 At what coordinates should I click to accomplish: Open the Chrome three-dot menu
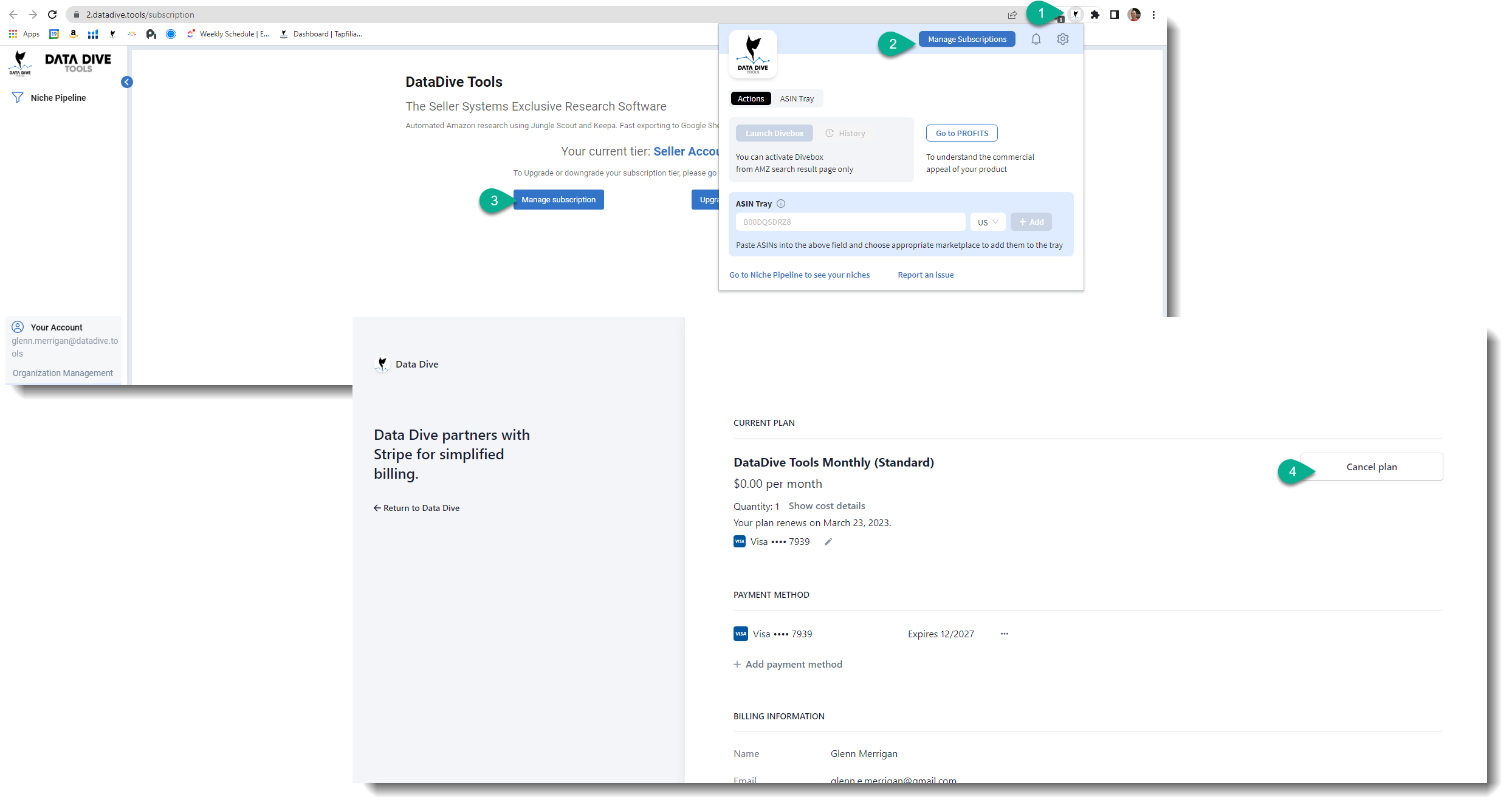click(x=1153, y=15)
